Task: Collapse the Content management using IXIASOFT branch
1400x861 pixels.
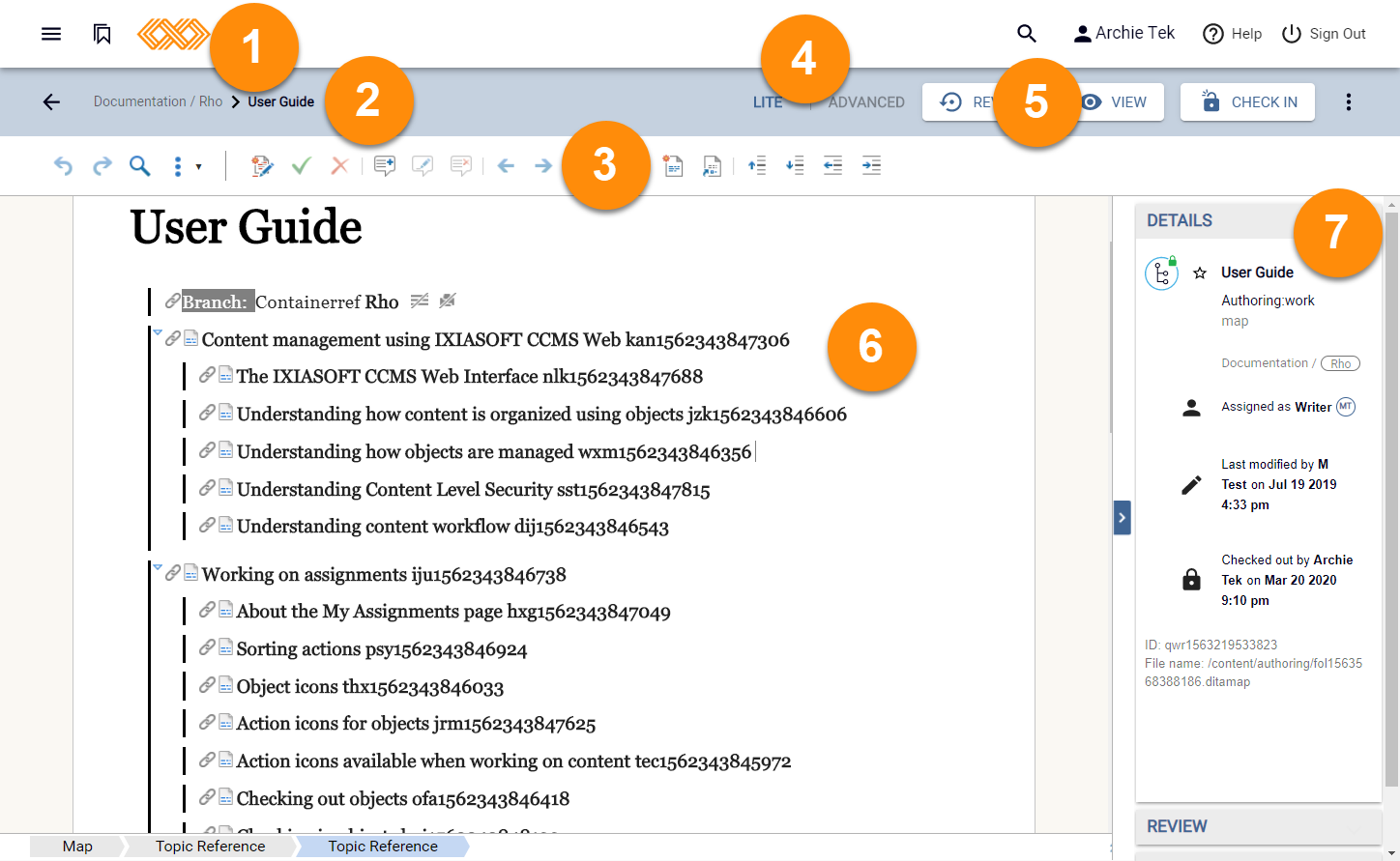Action: click(x=158, y=332)
